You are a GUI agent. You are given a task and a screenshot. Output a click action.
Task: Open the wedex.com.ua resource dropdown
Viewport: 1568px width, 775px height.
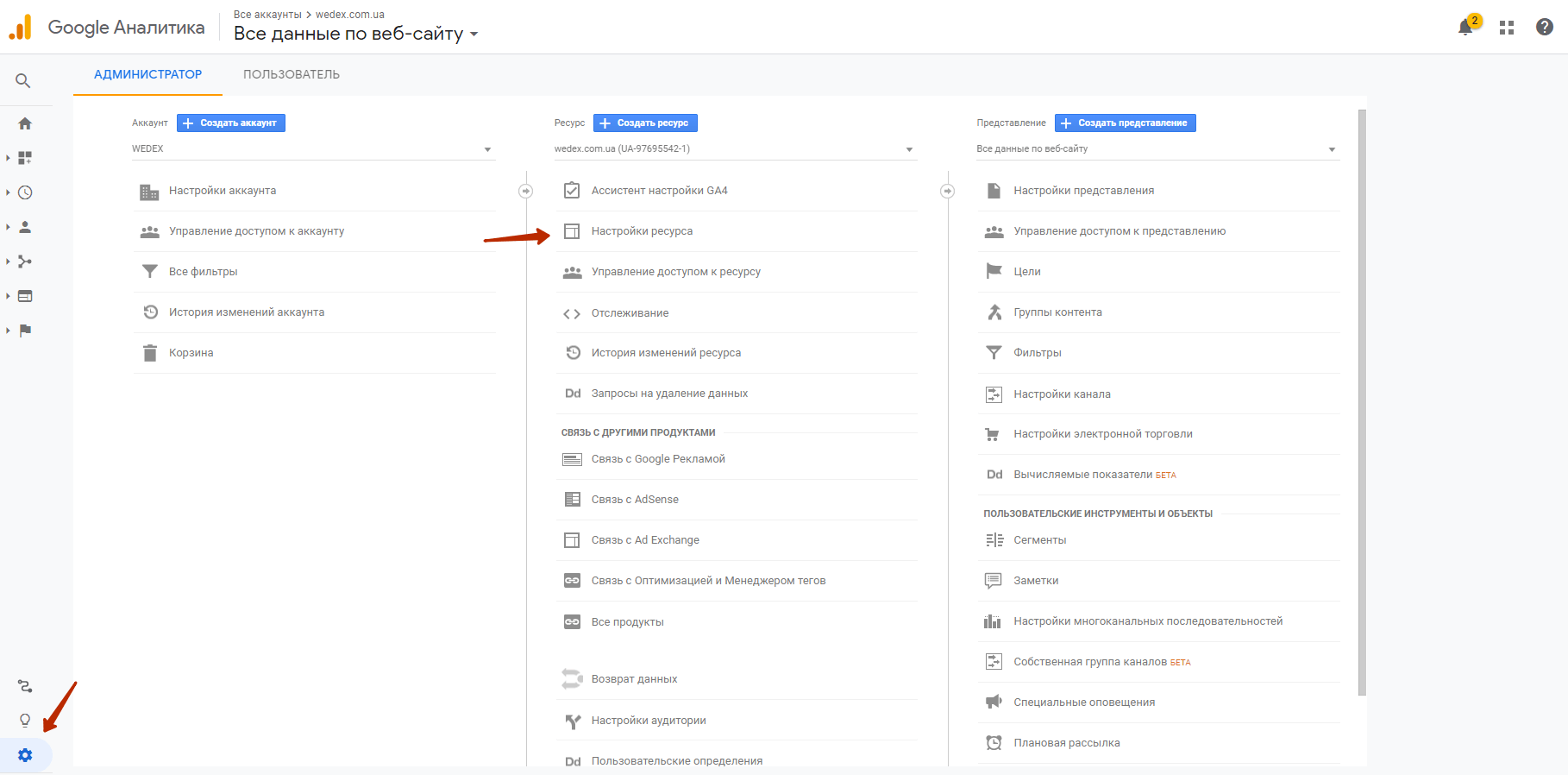click(736, 149)
